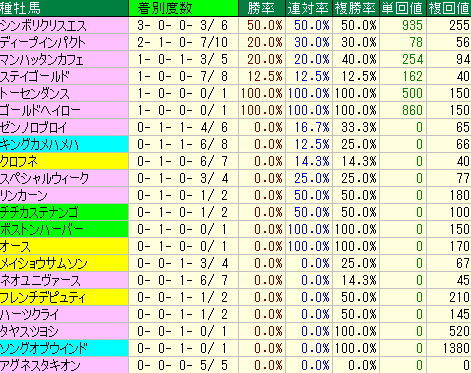
Task: Select the メイショウサムソン sire name
Action: (x=44, y=263)
